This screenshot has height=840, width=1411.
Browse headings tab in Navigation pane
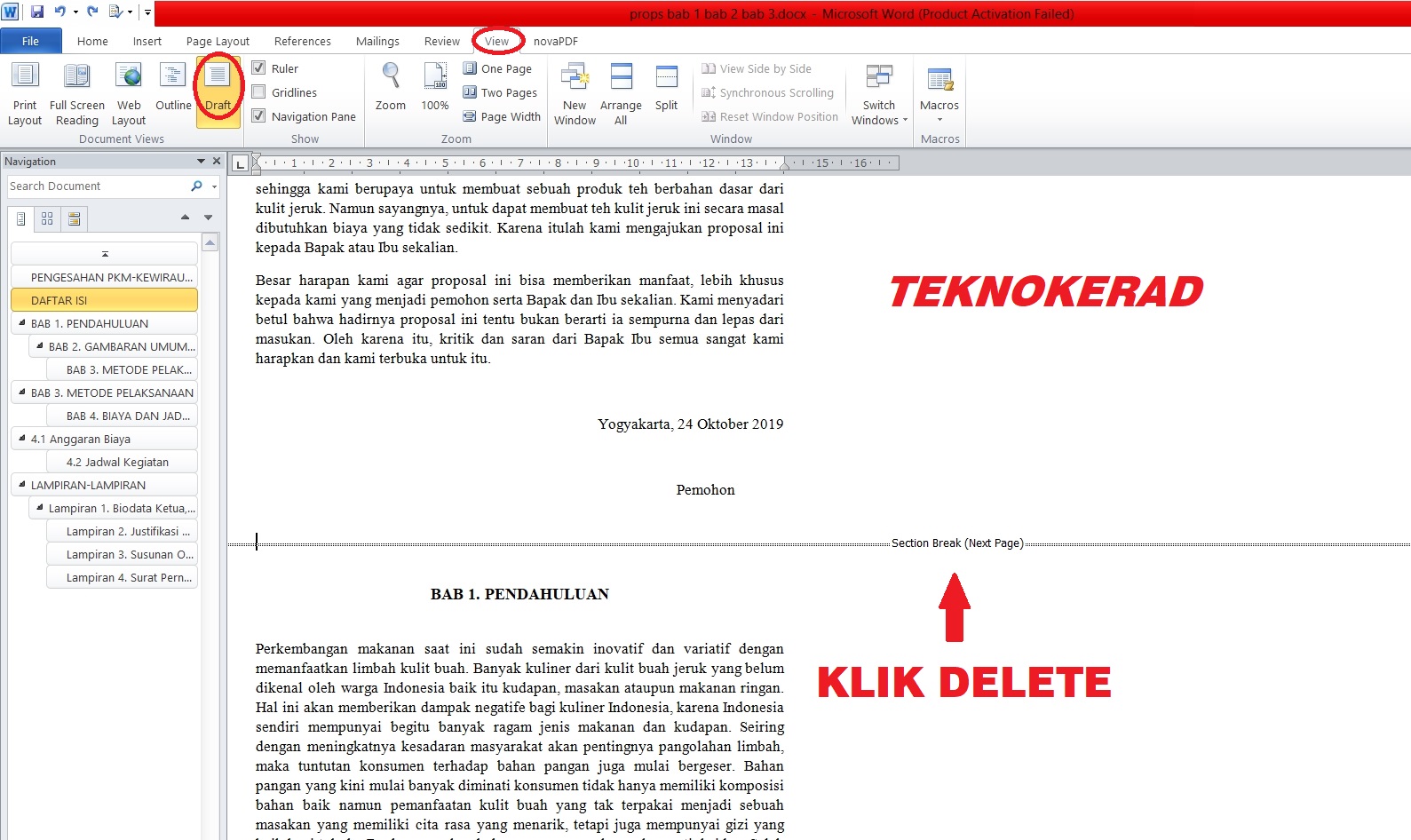[x=21, y=218]
